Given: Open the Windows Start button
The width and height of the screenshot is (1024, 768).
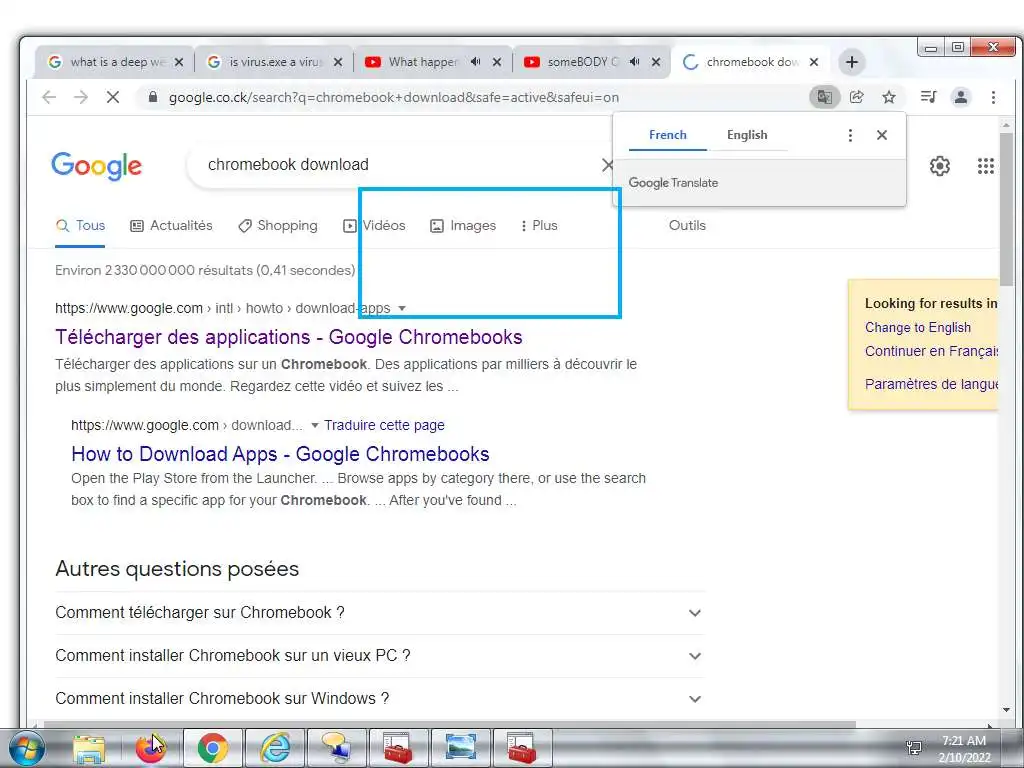Looking at the screenshot, I should 27,748.
